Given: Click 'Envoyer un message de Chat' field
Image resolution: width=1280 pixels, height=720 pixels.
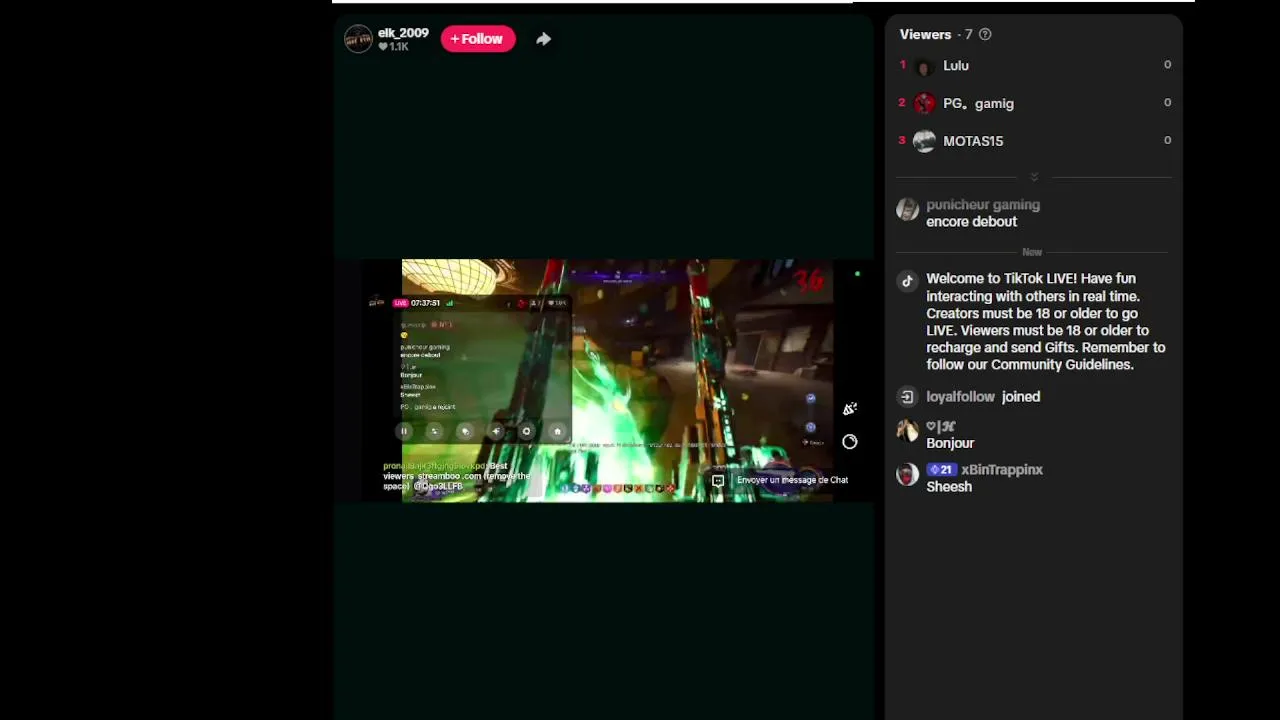Looking at the screenshot, I should (x=792, y=481).
